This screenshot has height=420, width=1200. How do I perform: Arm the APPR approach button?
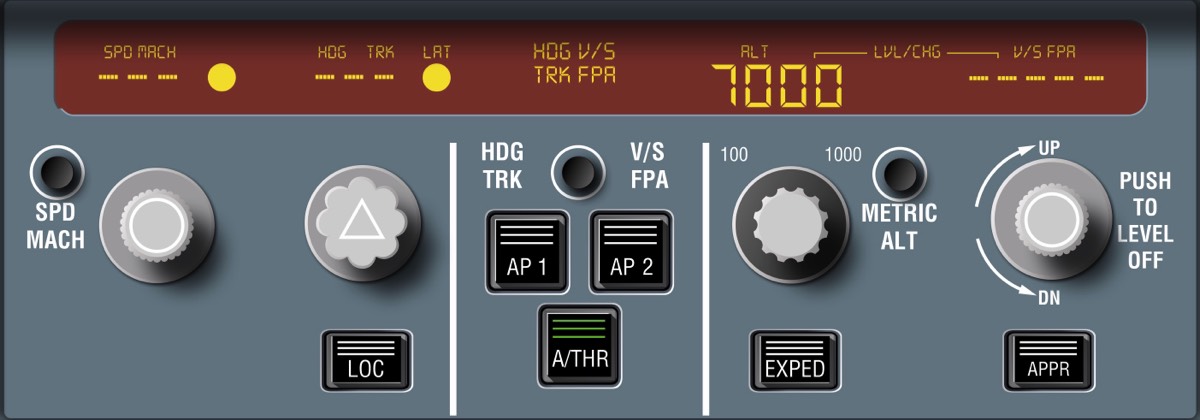[1047, 360]
